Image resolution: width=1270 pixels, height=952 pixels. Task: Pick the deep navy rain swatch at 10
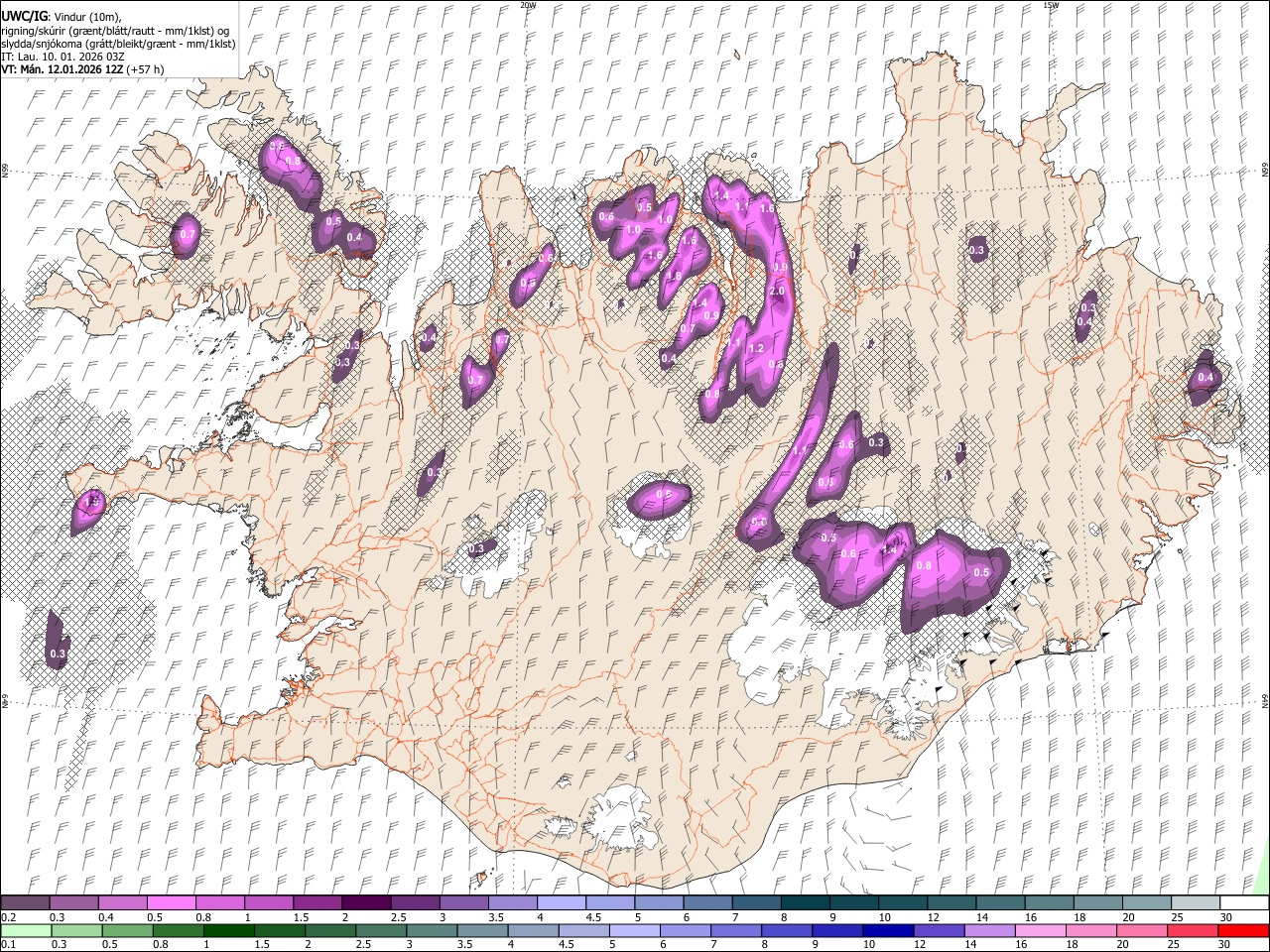tap(888, 931)
